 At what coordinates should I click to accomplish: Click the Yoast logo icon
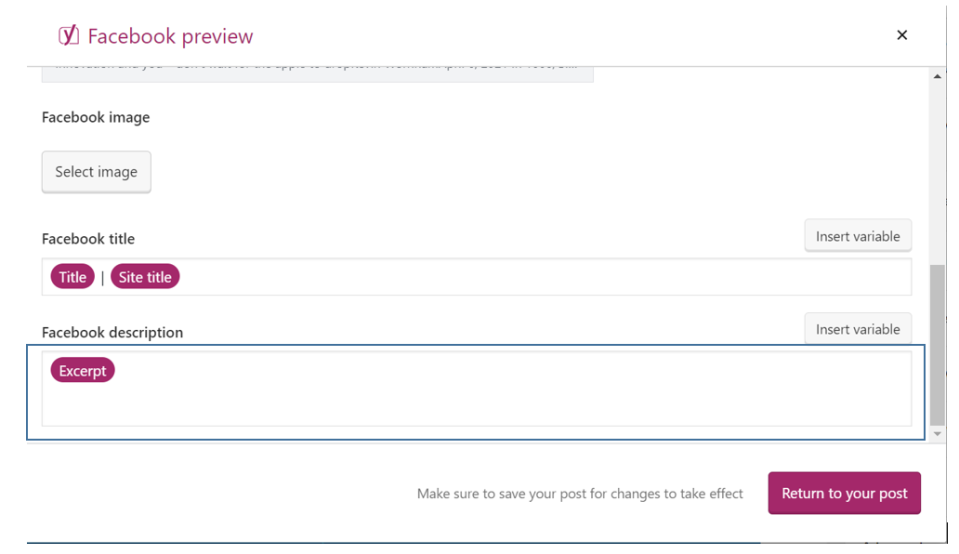(x=68, y=36)
